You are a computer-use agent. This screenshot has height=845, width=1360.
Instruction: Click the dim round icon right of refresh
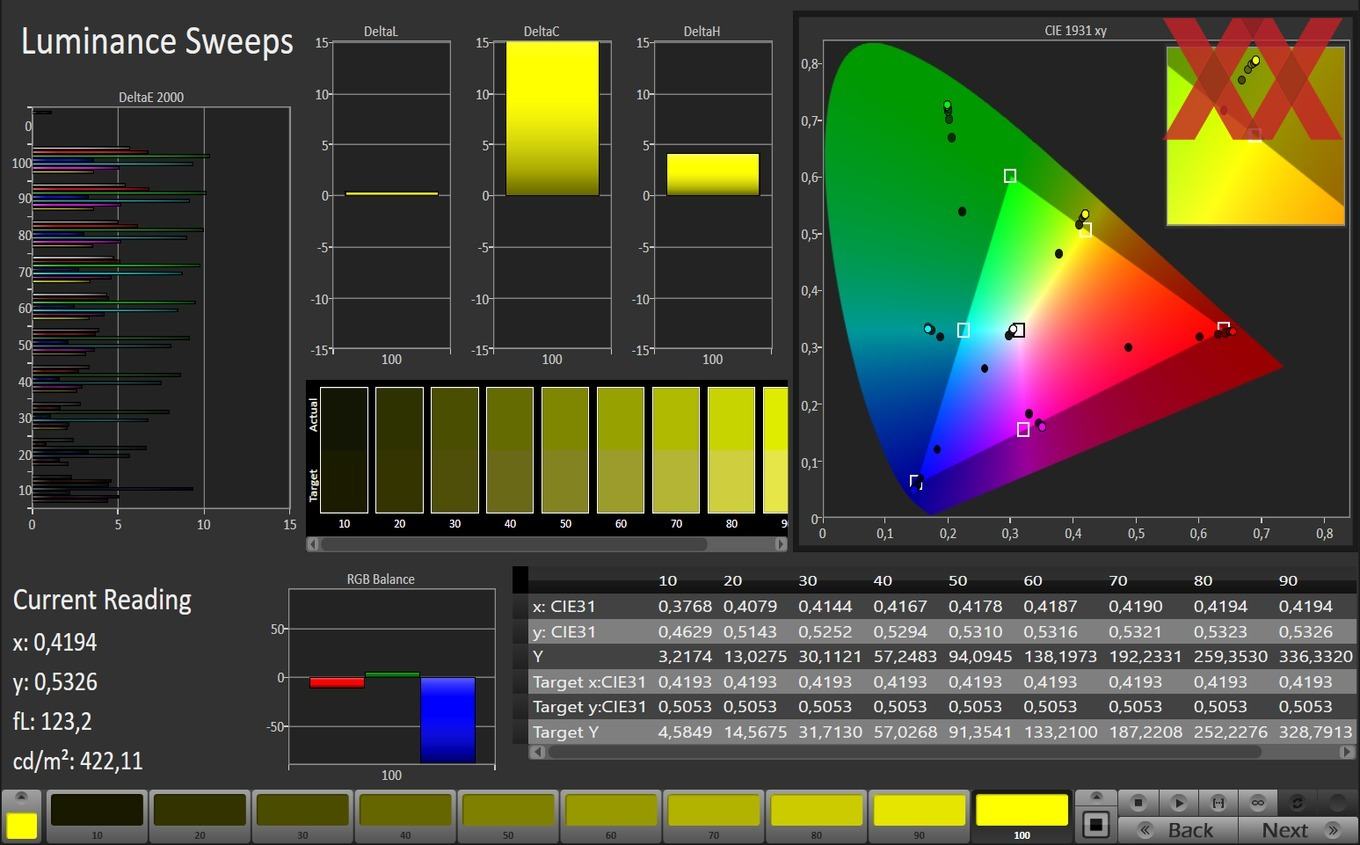pyautogui.click(x=1337, y=802)
